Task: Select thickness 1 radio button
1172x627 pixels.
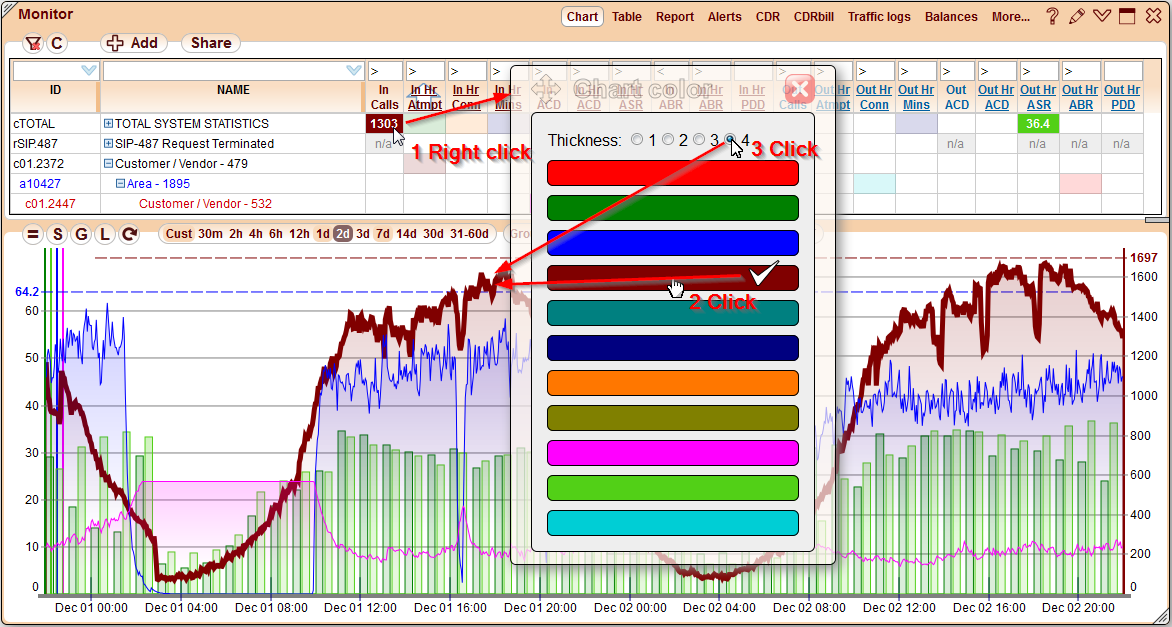Action: click(x=637, y=140)
